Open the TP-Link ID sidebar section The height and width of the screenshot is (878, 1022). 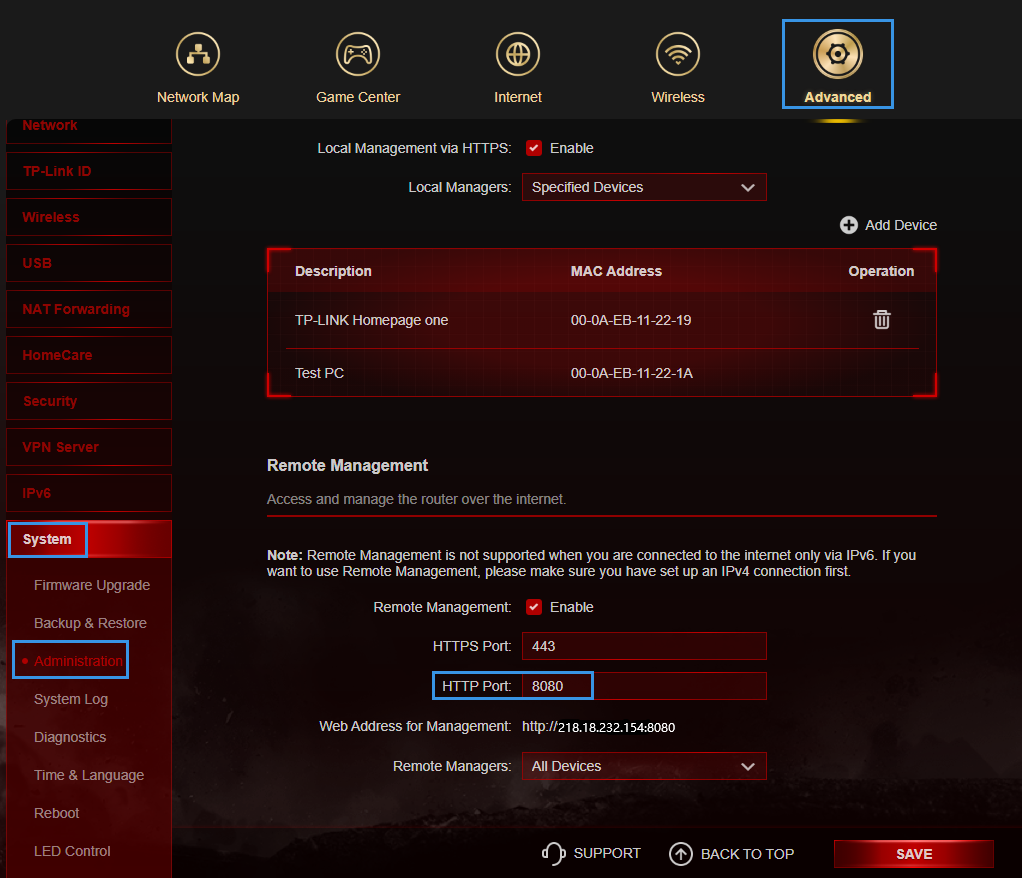89,171
